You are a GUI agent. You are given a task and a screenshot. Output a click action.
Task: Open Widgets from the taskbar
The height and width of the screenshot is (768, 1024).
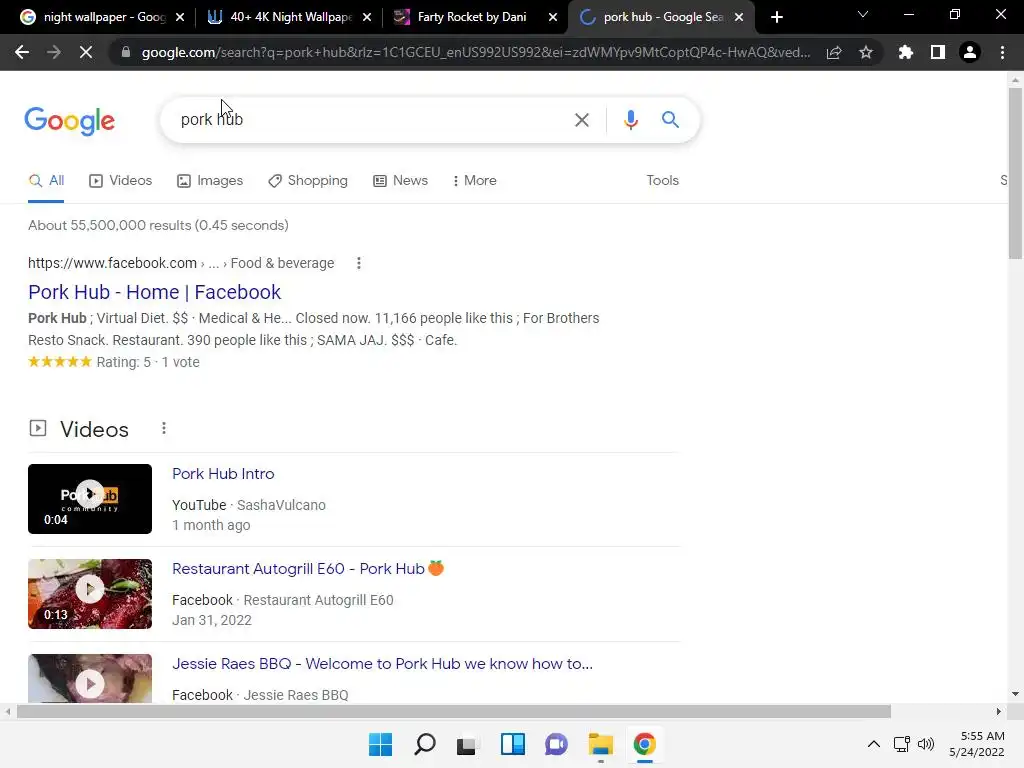(513, 744)
